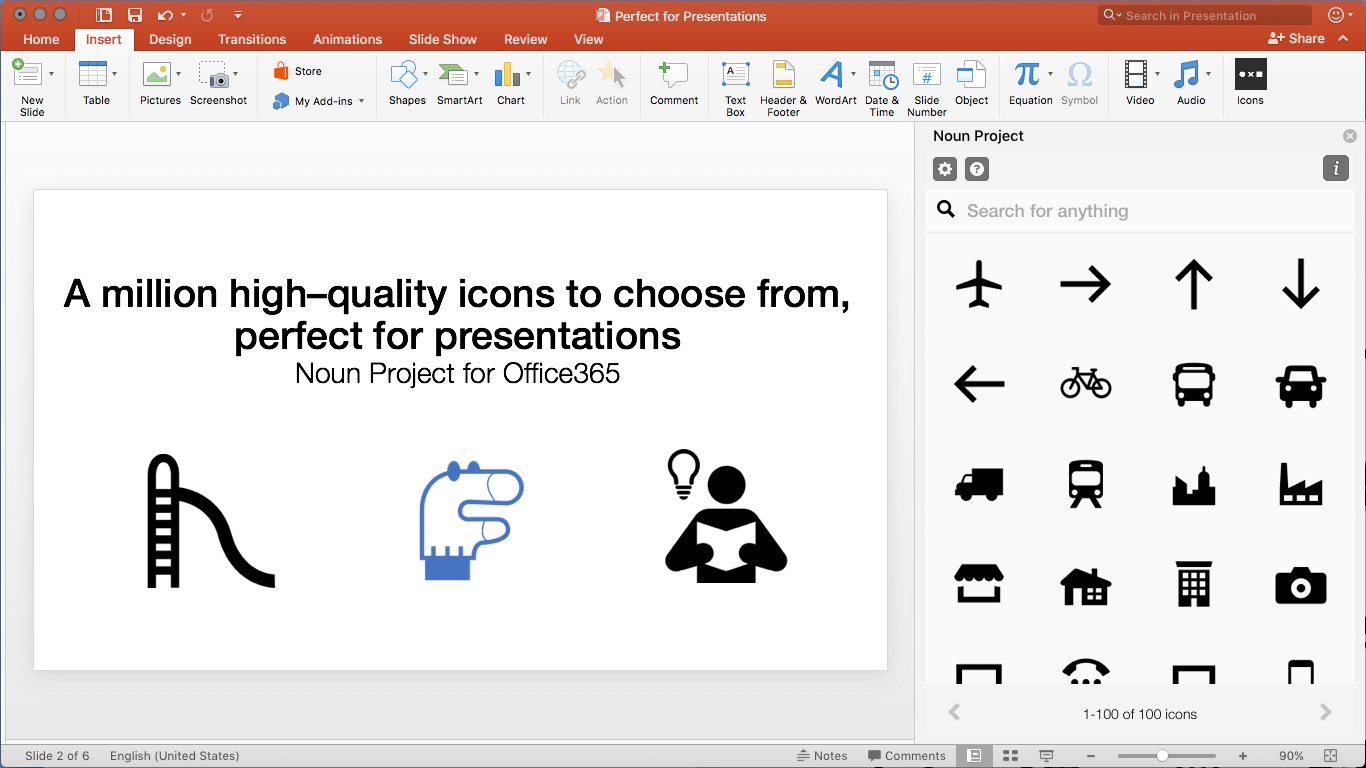Viewport: 1366px width, 768px height.
Task: Open the Slide Show ribbon tab
Action: click(442, 39)
